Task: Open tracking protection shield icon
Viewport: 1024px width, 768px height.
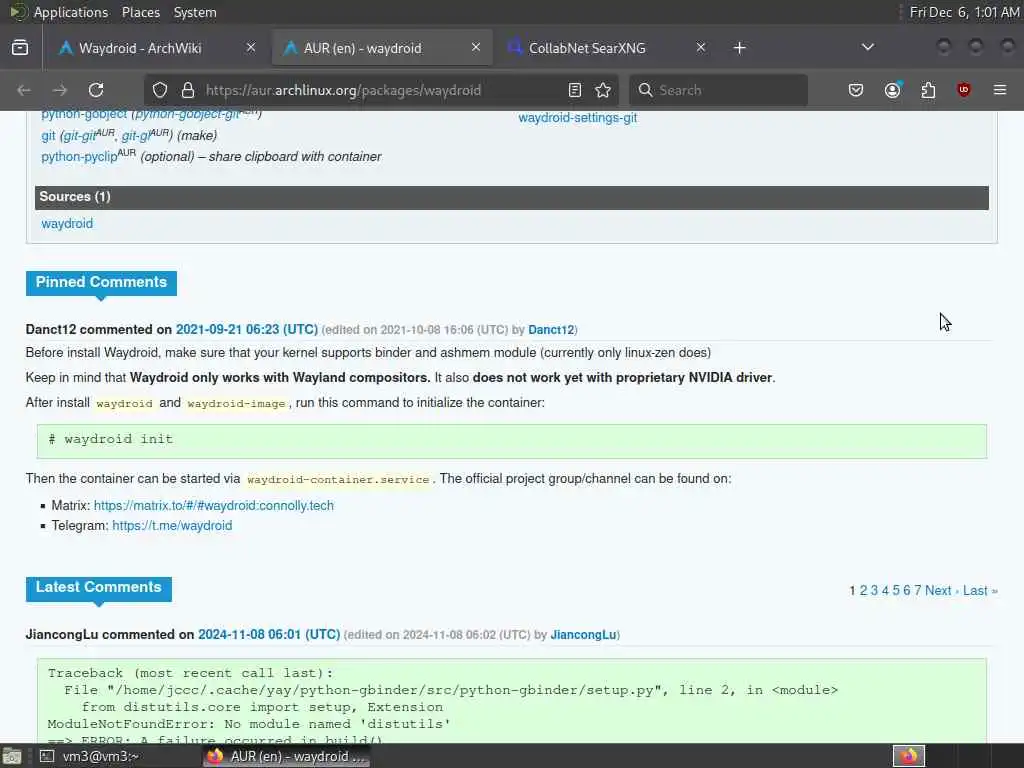Action: (x=160, y=90)
